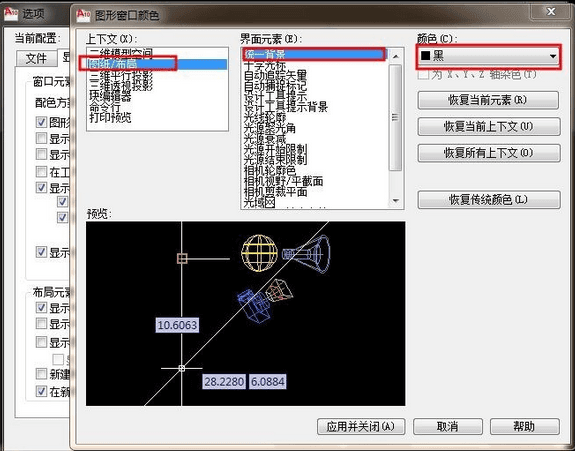Click the interface element list's down arrow
Screen dimensions: 575x451
[x=395, y=201]
